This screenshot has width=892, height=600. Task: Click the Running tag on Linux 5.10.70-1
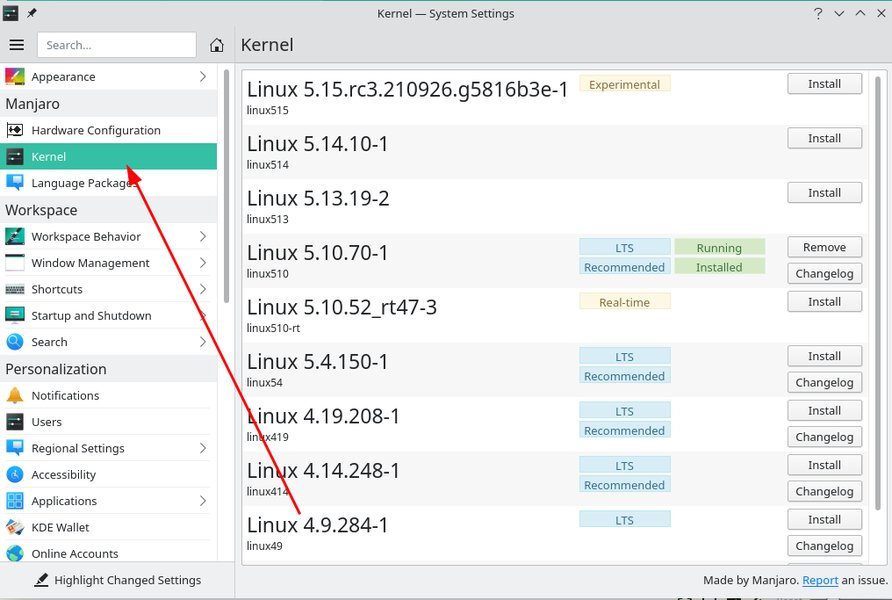click(720, 247)
